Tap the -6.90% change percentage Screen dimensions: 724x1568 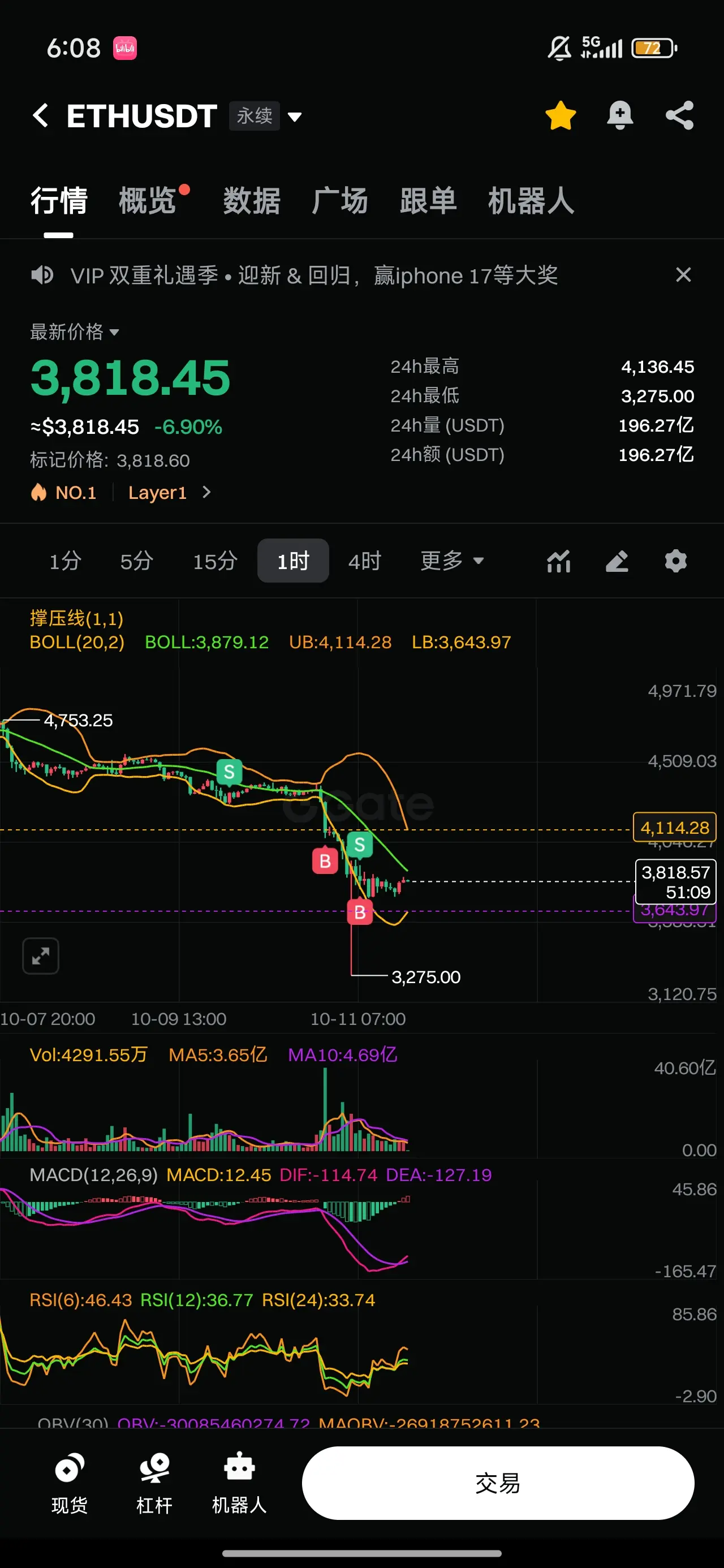click(188, 427)
